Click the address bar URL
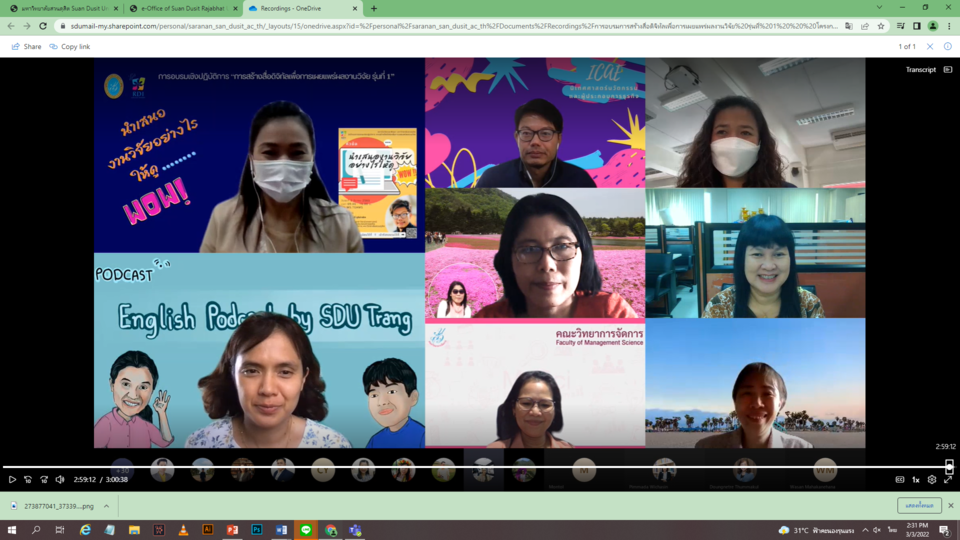 coord(454,26)
